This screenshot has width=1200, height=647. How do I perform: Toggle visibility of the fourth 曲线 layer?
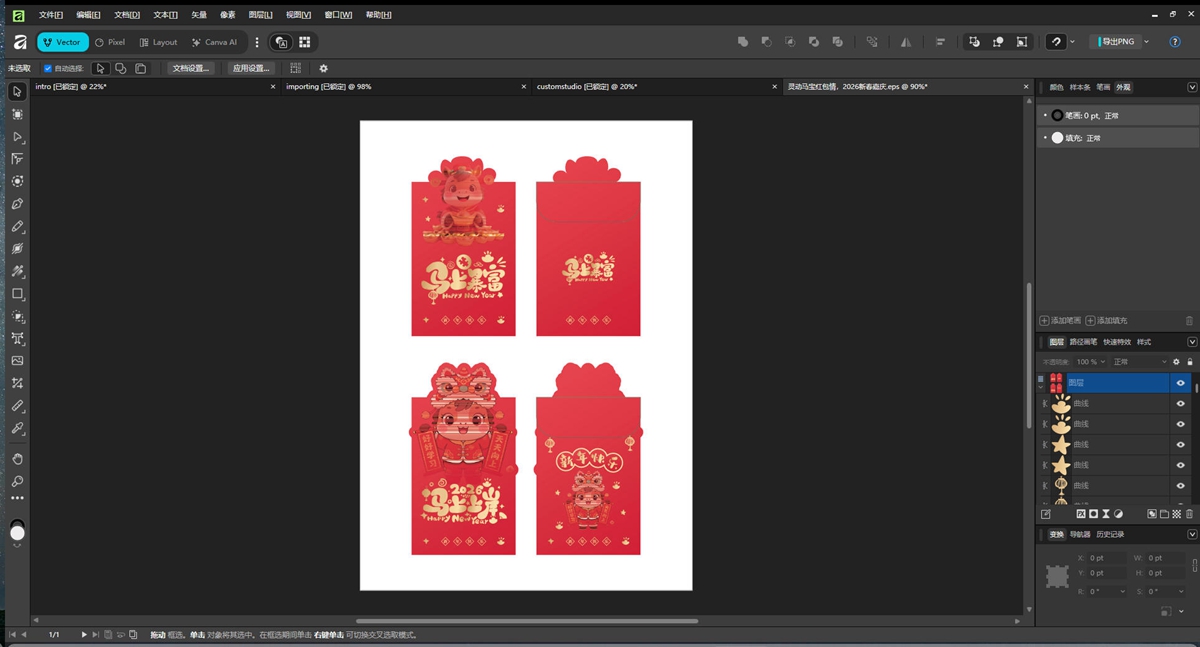click(x=1180, y=465)
